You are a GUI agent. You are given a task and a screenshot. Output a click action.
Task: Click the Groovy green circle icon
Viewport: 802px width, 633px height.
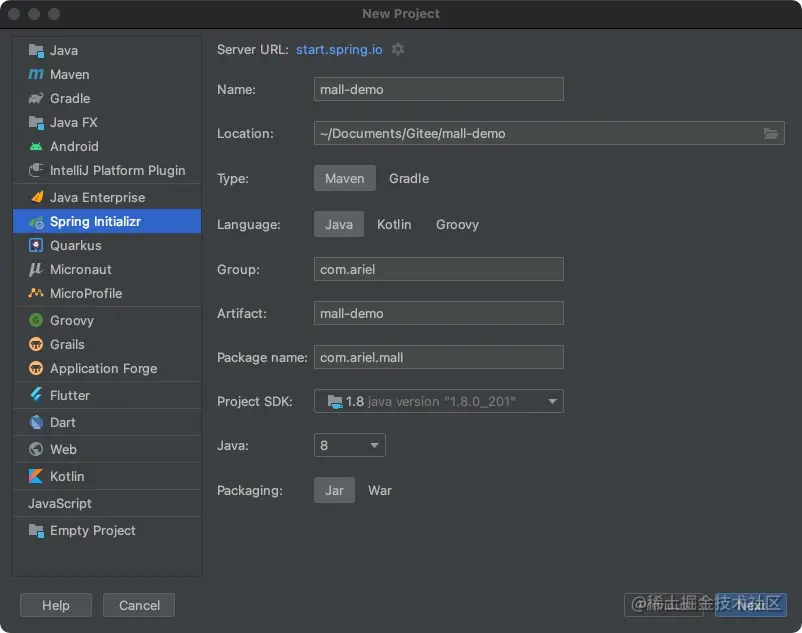(x=36, y=321)
